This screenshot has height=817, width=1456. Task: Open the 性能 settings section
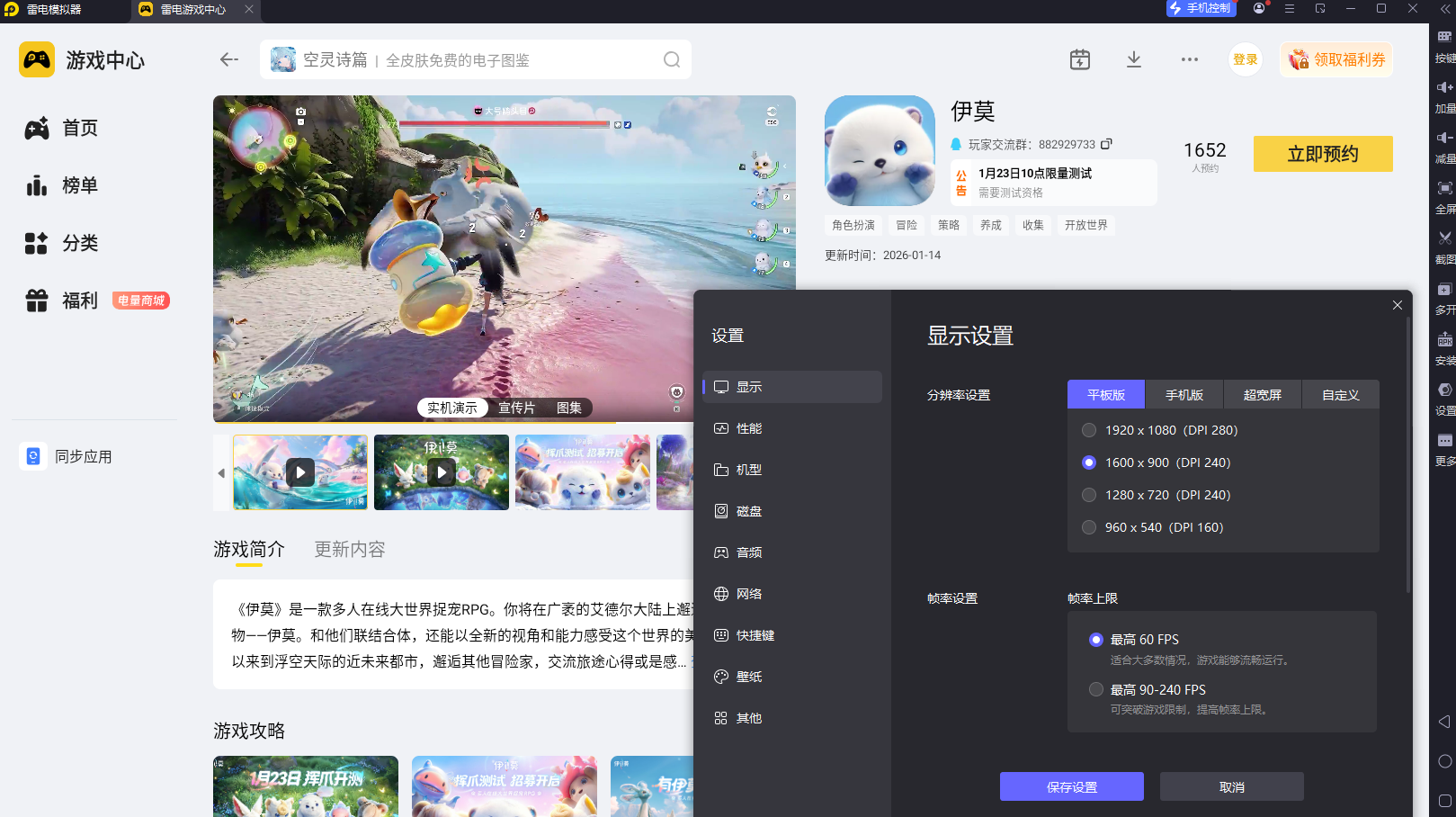tap(792, 428)
